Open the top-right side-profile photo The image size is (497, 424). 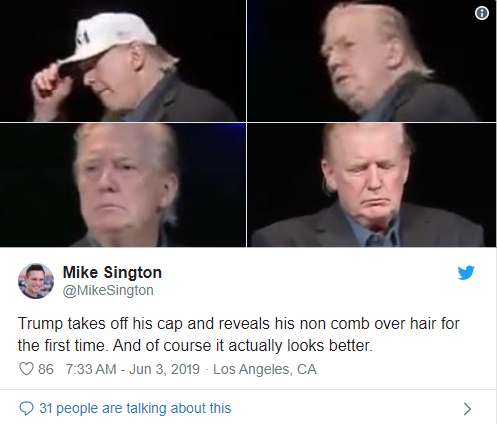(x=372, y=61)
